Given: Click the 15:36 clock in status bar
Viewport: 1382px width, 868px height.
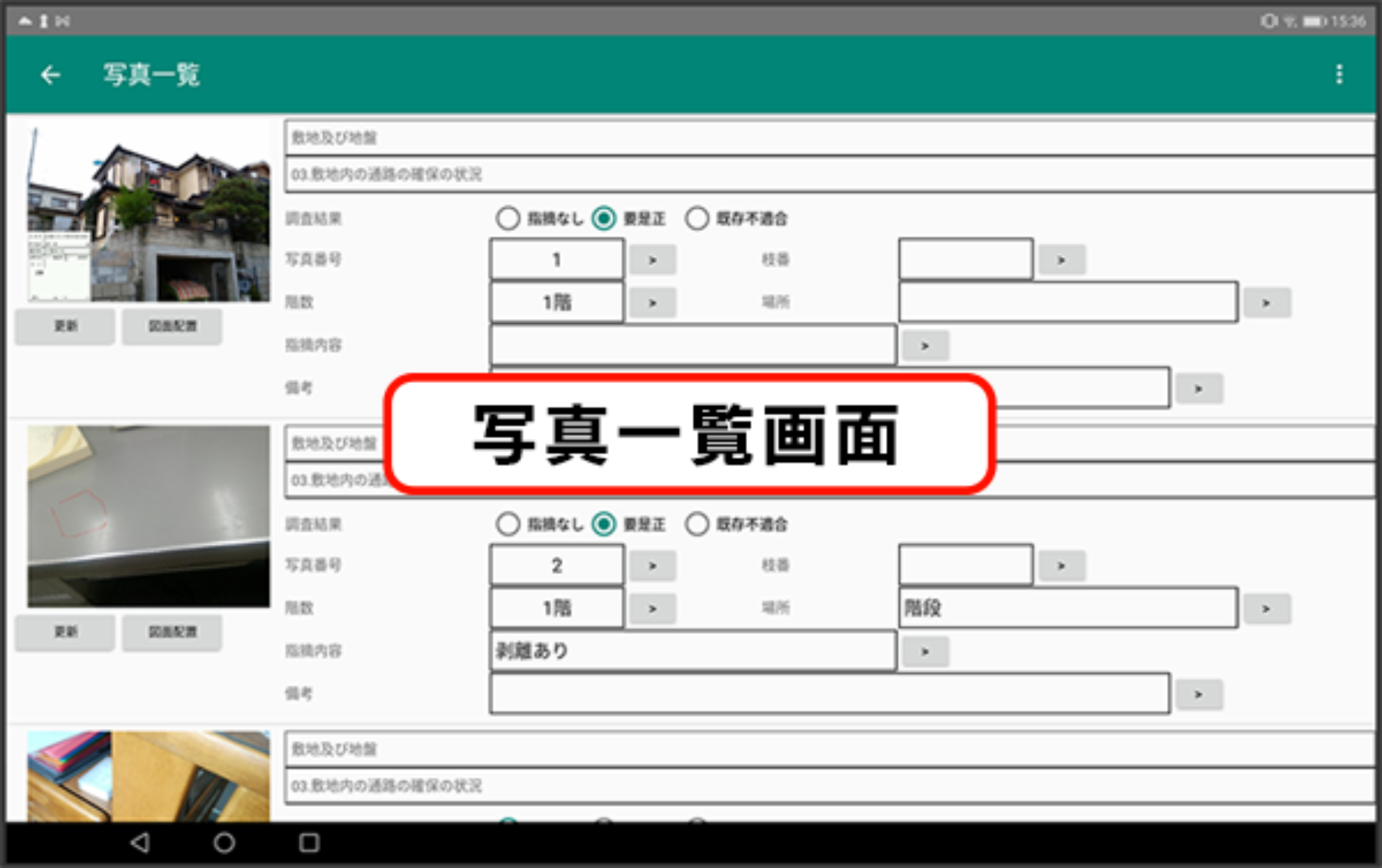Looking at the screenshot, I should (x=1348, y=22).
